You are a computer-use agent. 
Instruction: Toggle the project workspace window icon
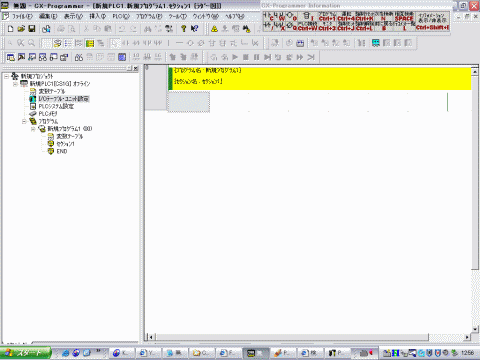point(11,57)
